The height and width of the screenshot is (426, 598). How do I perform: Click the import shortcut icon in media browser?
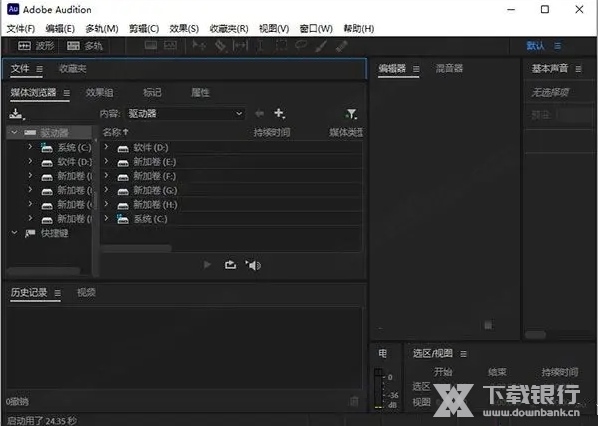17,114
